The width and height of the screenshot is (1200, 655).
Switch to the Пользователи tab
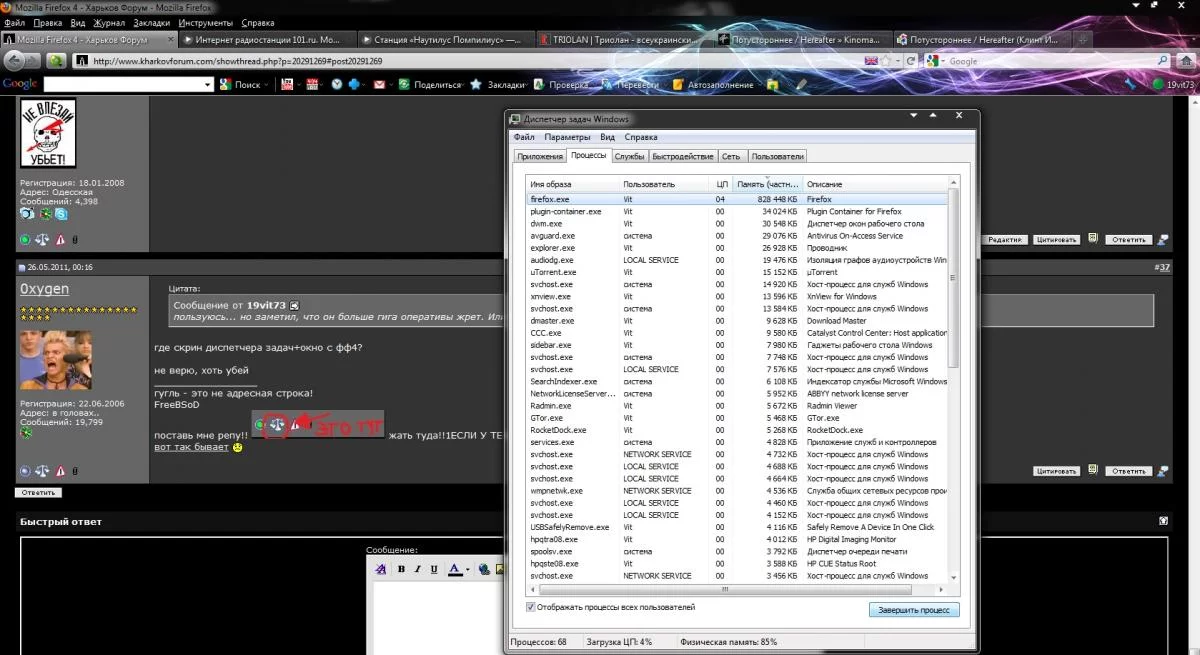777,156
